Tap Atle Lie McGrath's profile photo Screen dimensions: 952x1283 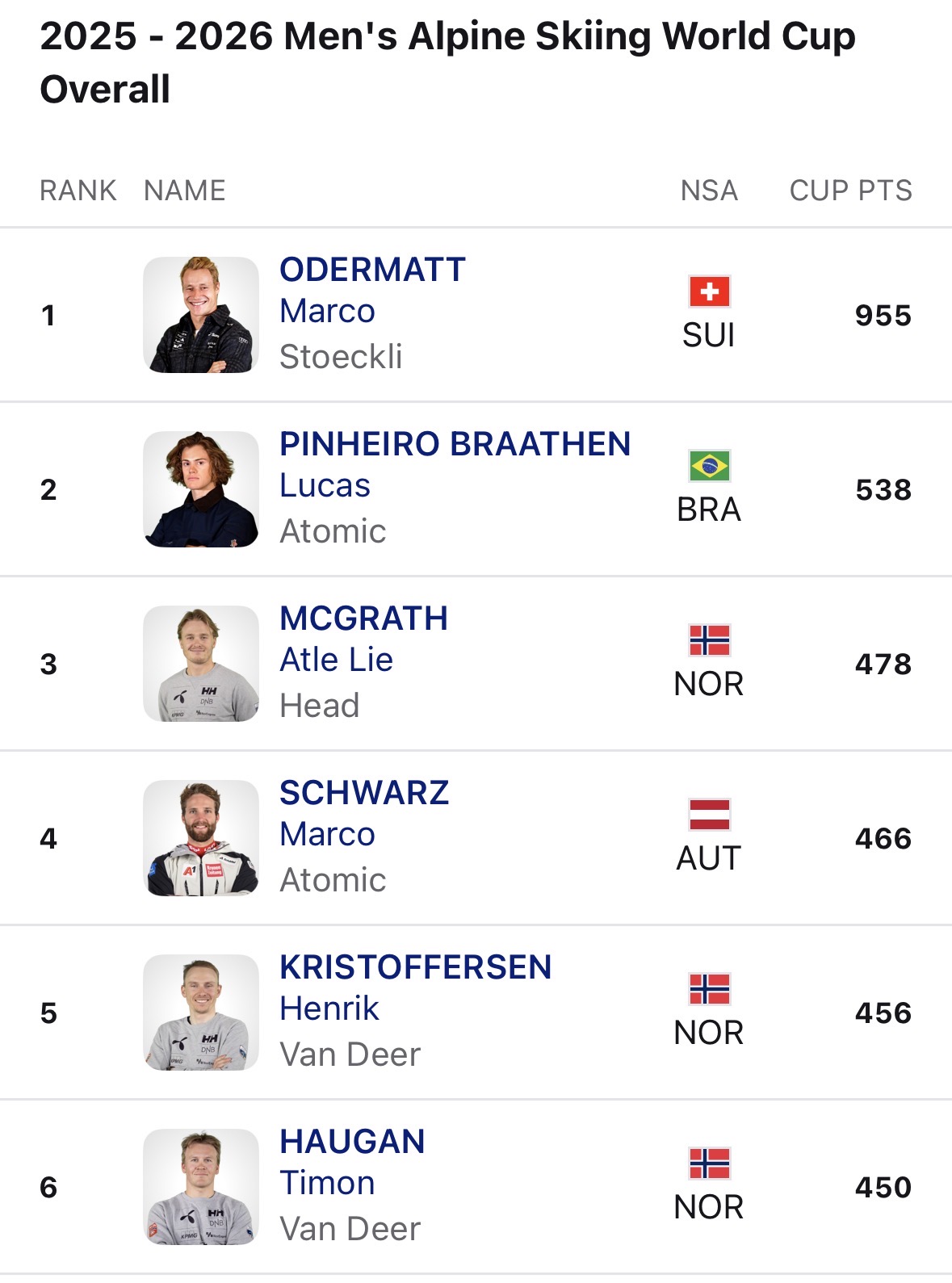[x=201, y=664]
